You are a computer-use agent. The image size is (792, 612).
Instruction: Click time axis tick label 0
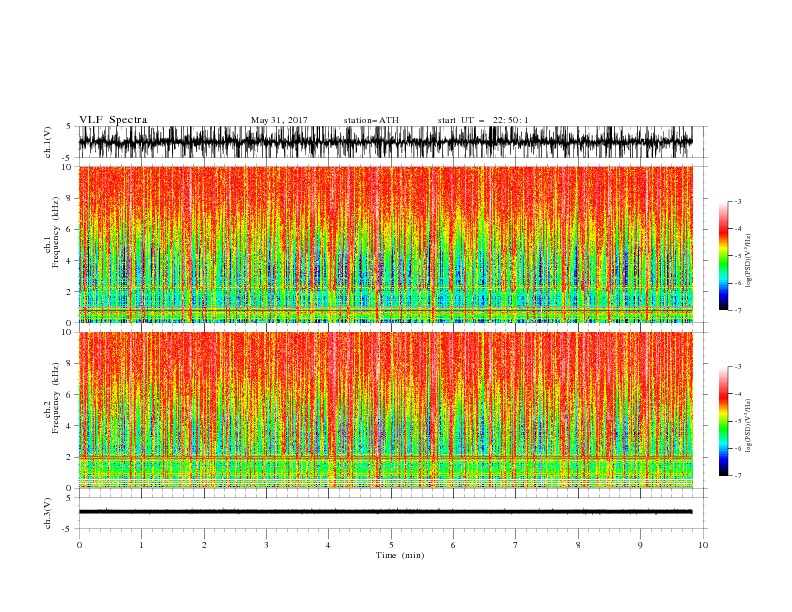79,545
